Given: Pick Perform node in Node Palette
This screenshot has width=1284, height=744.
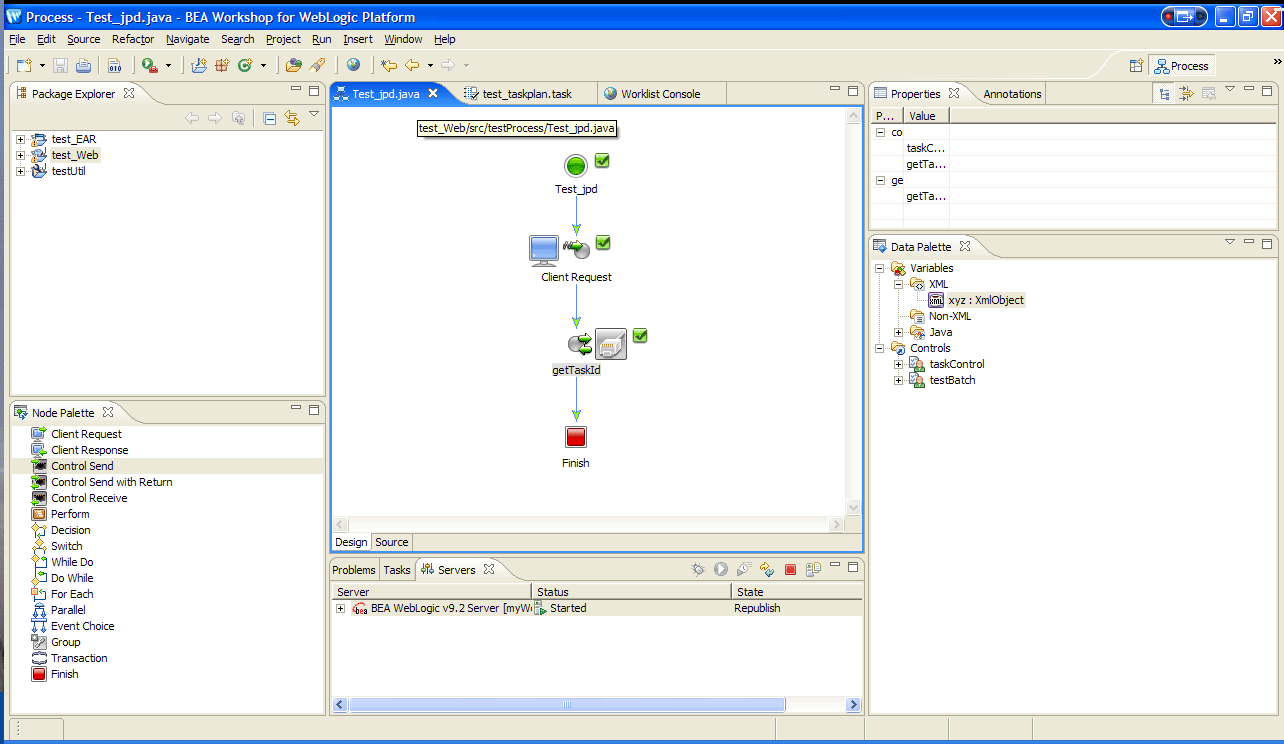Looking at the screenshot, I should 70,514.
